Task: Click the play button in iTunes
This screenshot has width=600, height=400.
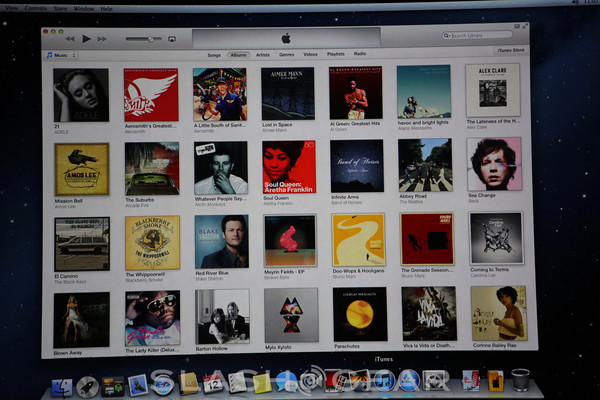Action: tap(86, 39)
